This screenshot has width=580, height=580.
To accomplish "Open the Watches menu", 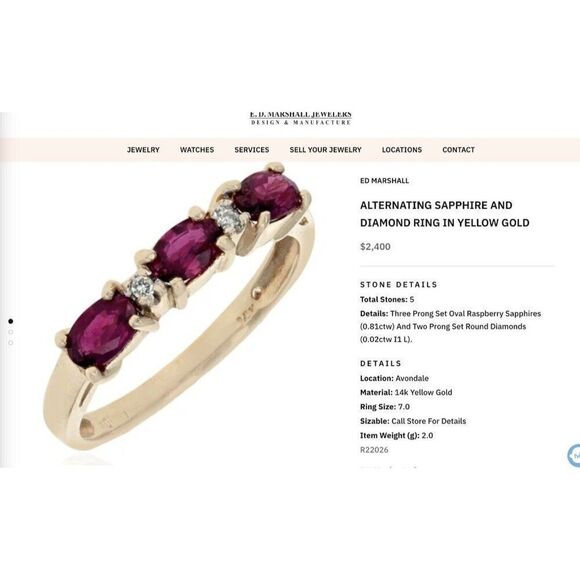I will click(197, 150).
